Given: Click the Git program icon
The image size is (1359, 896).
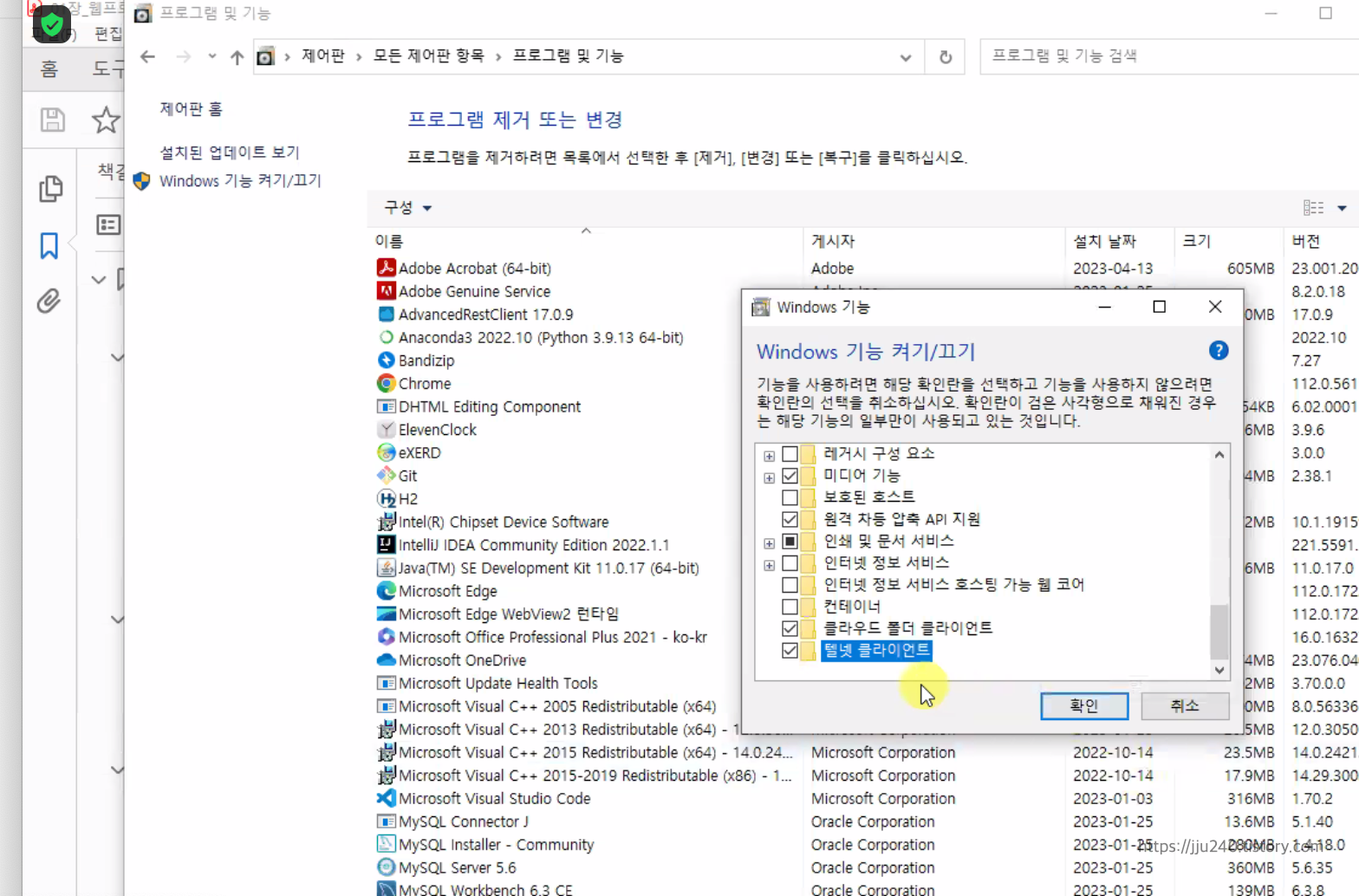Looking at the screenshot, I should [x=386, y=476].
